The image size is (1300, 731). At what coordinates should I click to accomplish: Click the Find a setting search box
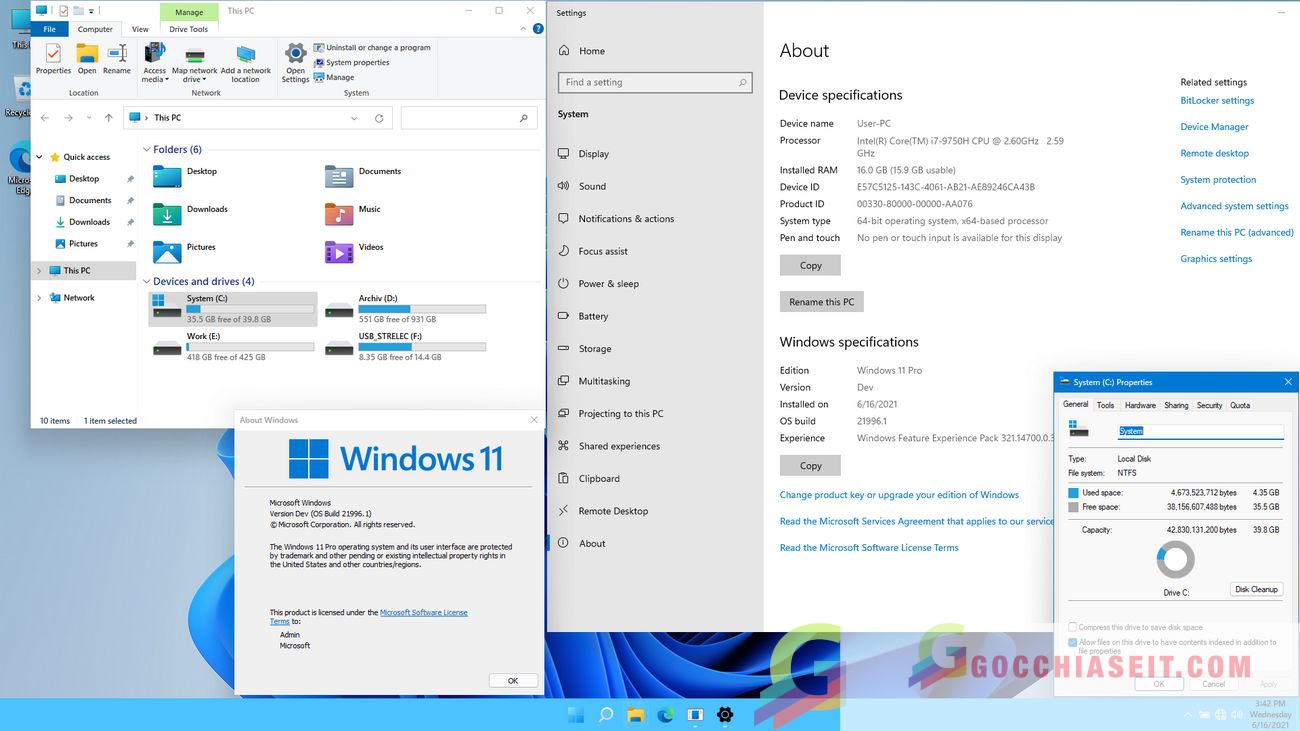(655, 83)
